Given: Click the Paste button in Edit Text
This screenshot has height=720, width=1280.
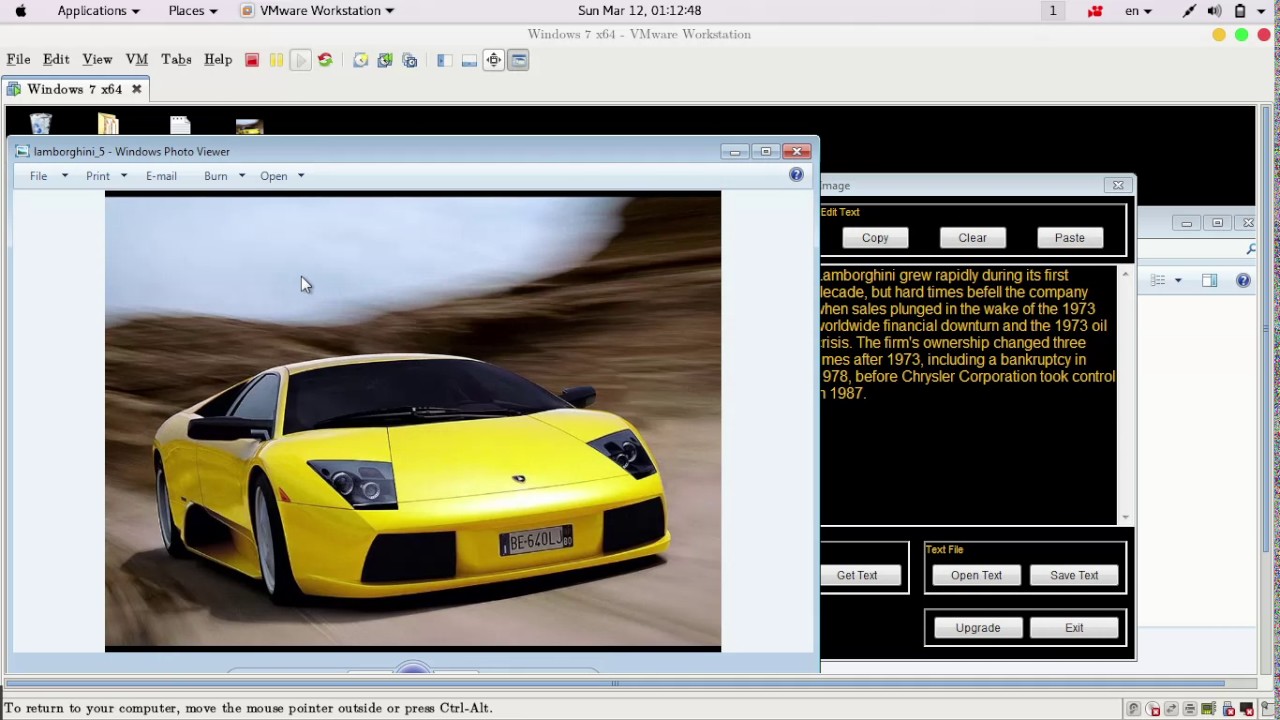Looking at the screenshot, I should pos(1069,238).
